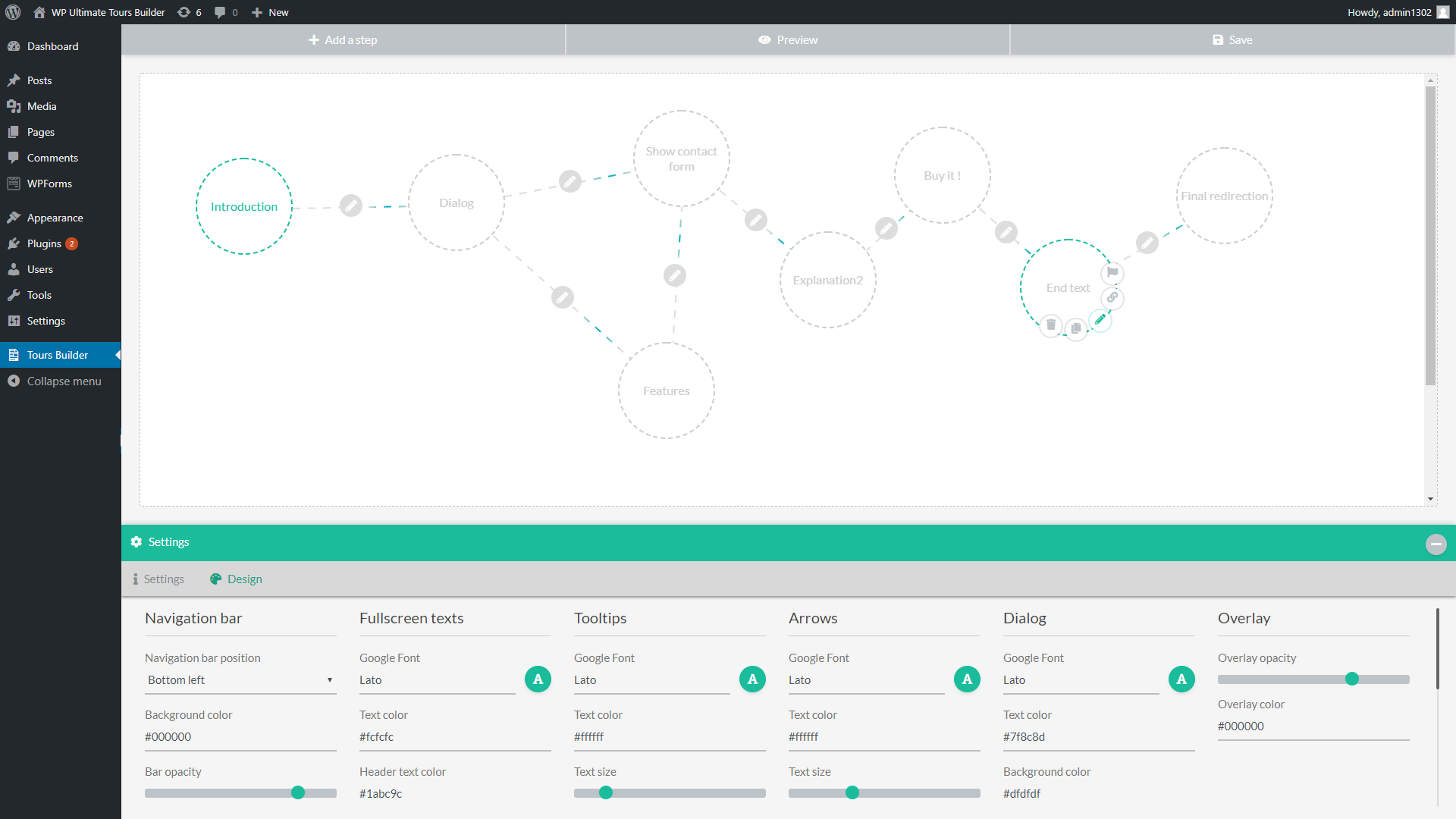
Task: Click the duplicate icon on End text step
Action: click(x=1076, y=328)
